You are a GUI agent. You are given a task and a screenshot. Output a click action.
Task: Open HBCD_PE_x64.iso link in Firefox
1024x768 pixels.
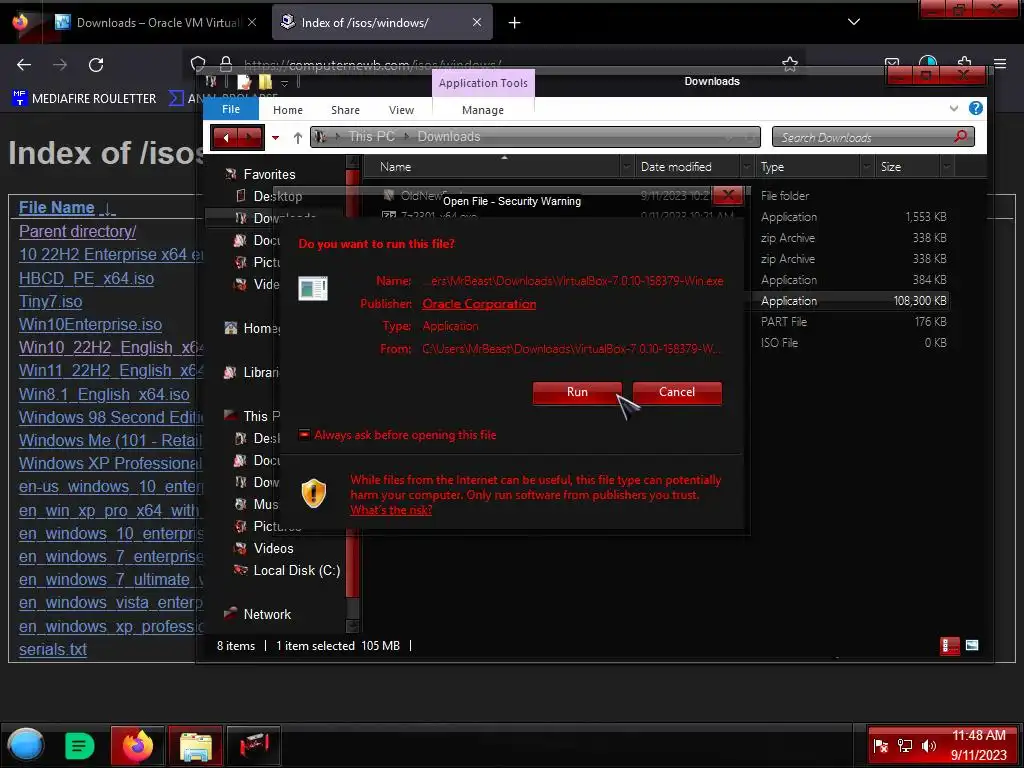coord(86,278)
